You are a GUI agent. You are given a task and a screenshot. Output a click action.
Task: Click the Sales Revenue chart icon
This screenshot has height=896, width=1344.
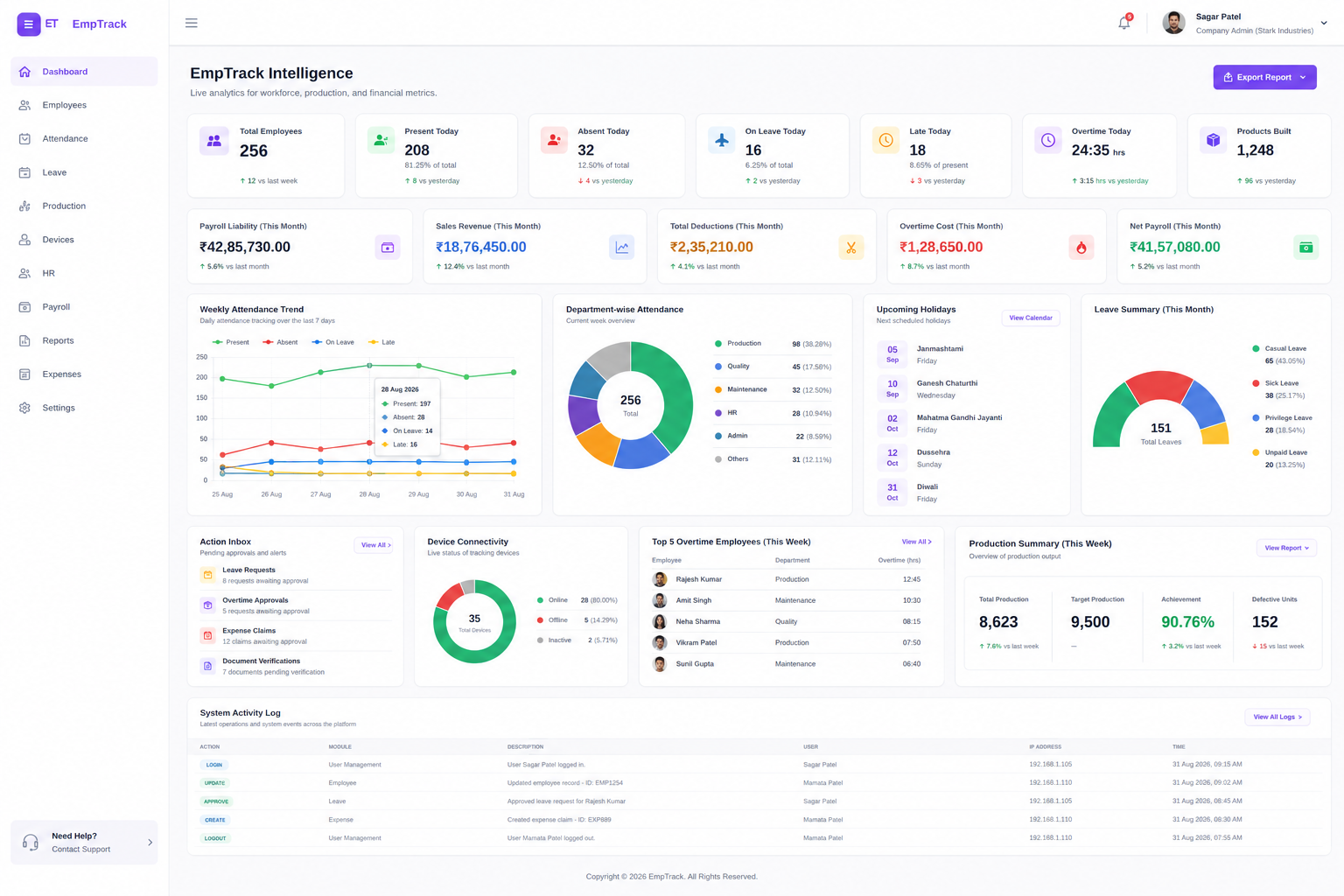pyautogui.click(x=622, y=248)
